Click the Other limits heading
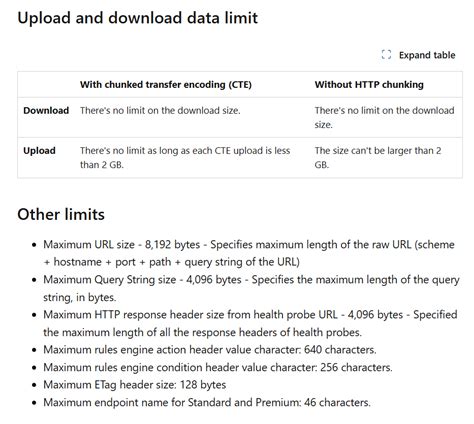Viewport: 474px width, 424px height. (61, 214)
